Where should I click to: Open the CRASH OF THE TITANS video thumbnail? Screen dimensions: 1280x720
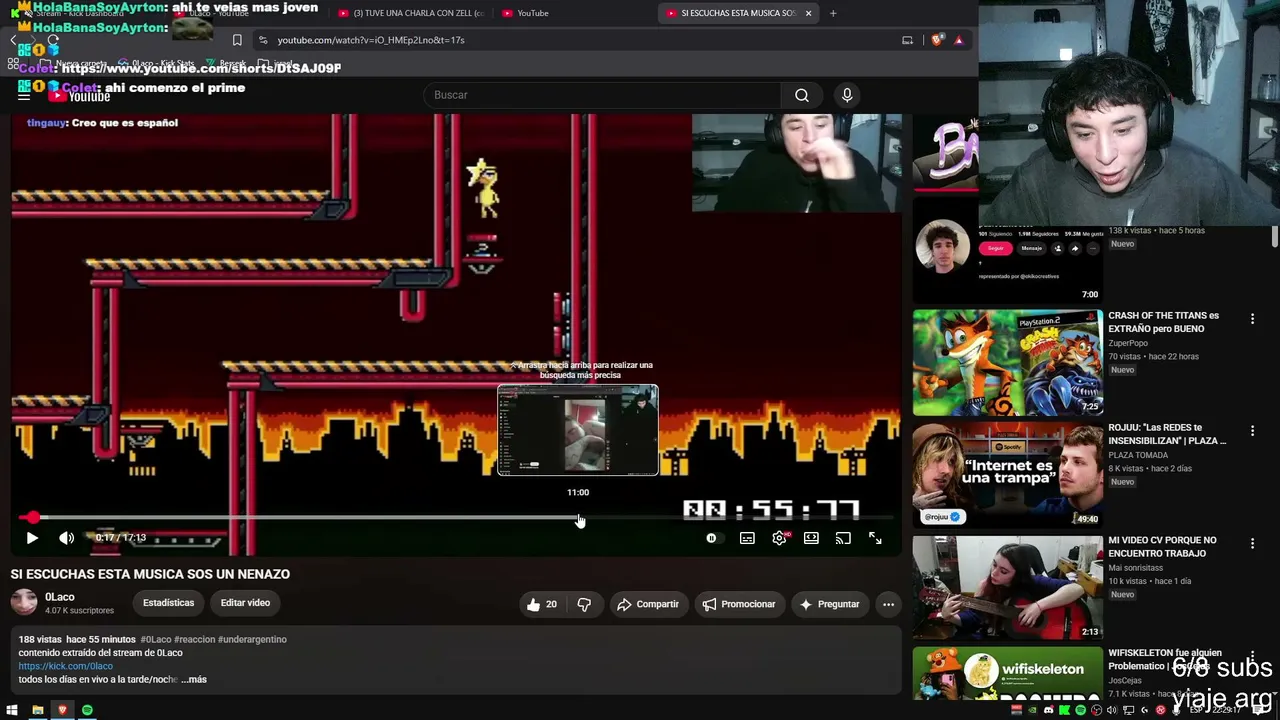1007,362
